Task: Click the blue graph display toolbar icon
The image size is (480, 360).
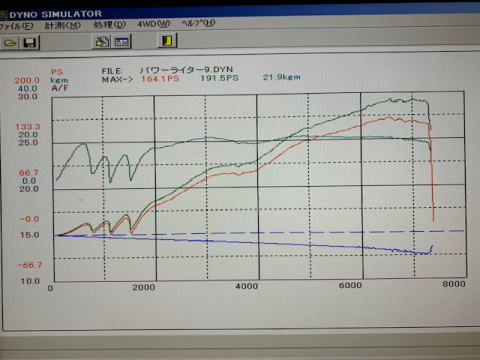Action: tap(121, 42)
